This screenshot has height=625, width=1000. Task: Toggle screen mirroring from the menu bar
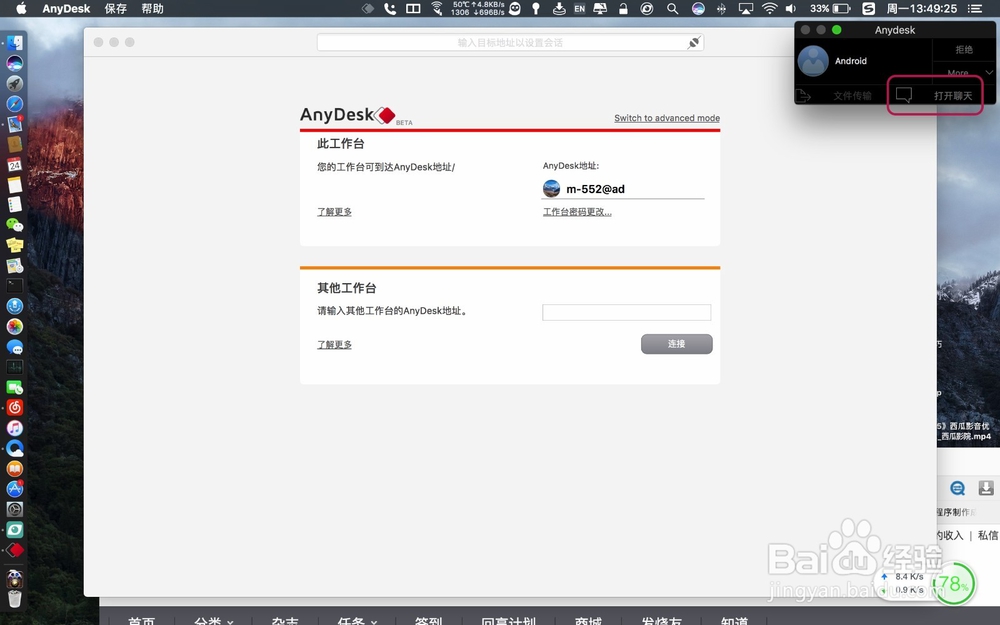(x=747, y=9)
